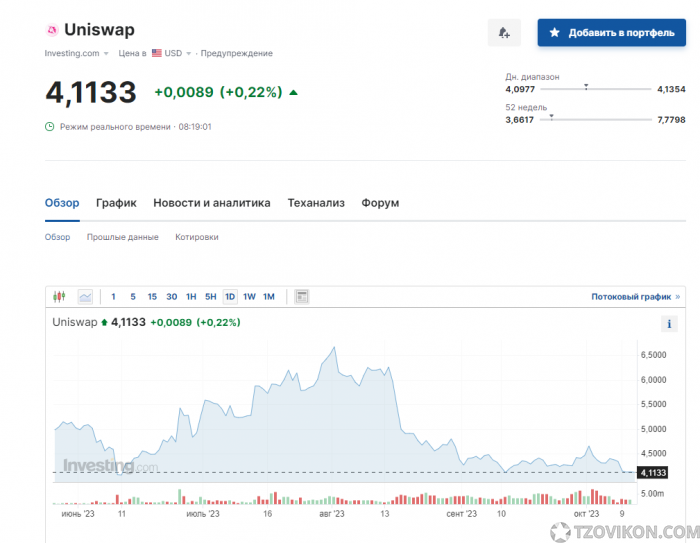This screenshot has height=543, width=700.
Task: Open the Форум tab
Action: (x=380, y=203)
